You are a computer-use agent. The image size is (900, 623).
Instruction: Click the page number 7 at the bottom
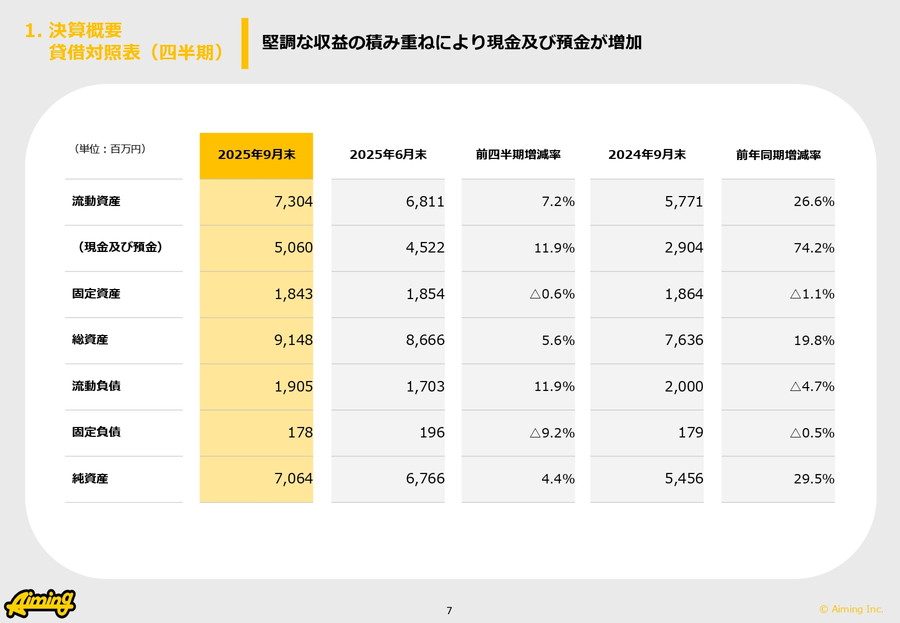pyautogui.click(x=449, y=610)
